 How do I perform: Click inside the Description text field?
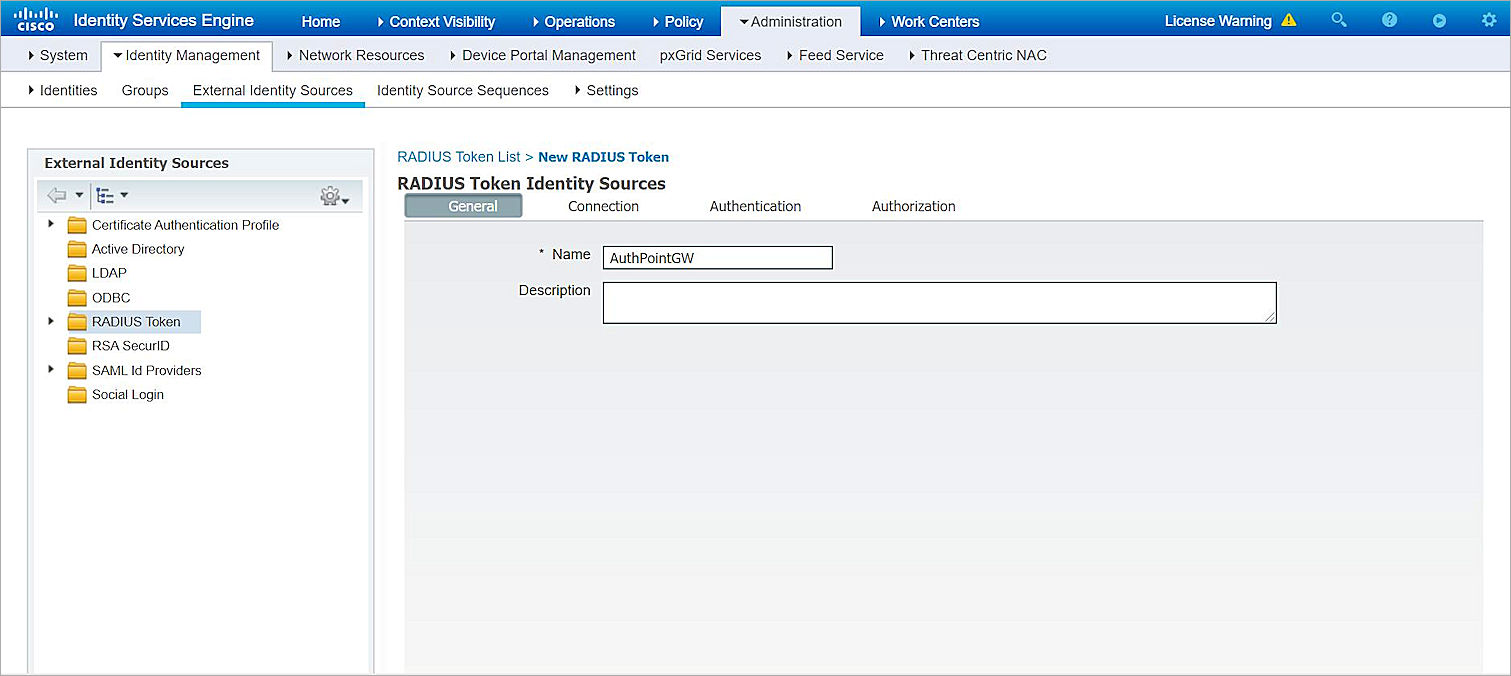[x=938, y=302]
